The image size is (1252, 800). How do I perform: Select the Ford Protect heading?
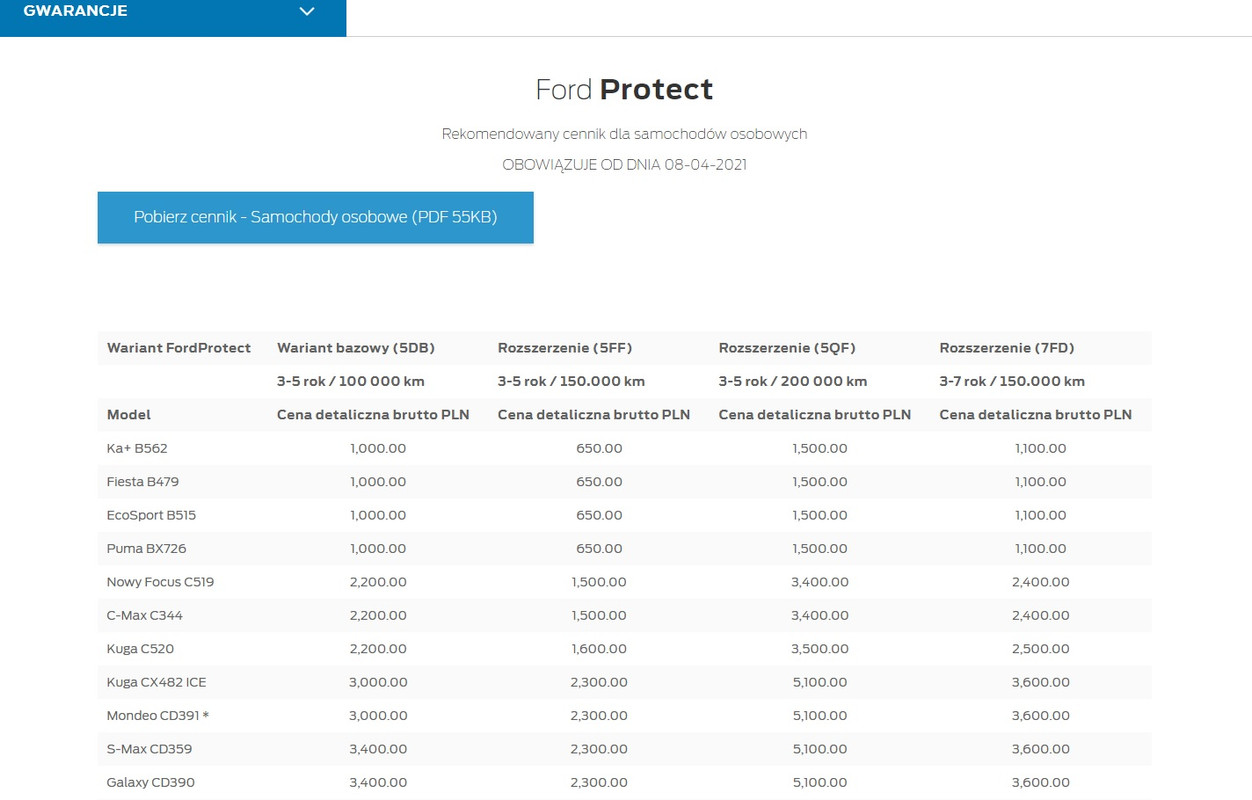(x=624, y=89)
